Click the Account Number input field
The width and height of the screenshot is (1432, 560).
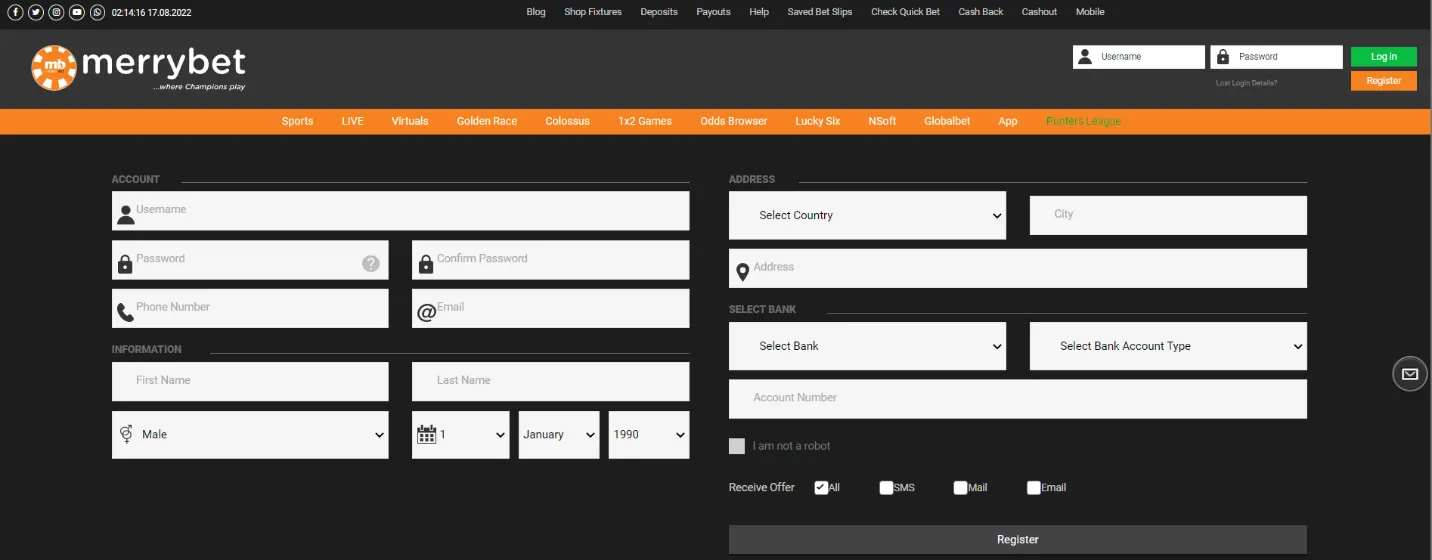[1018, 398]
